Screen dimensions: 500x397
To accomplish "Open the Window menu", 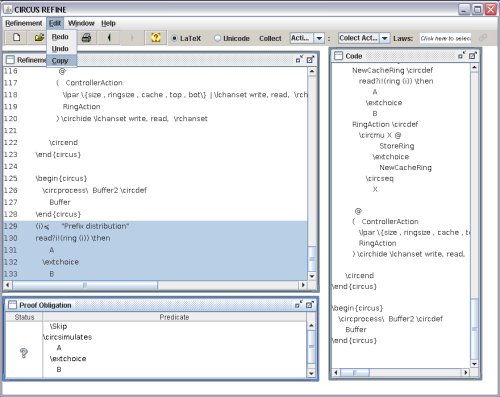I will [81, 23].
